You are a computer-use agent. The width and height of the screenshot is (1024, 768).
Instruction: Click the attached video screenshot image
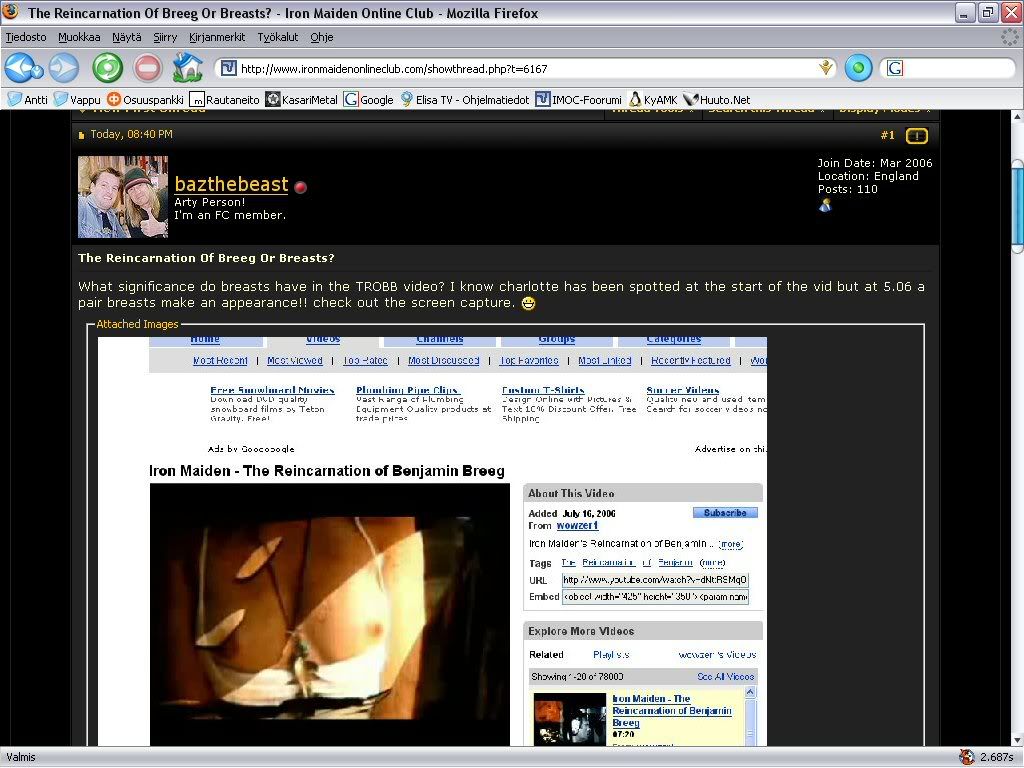tap(432, 541)
